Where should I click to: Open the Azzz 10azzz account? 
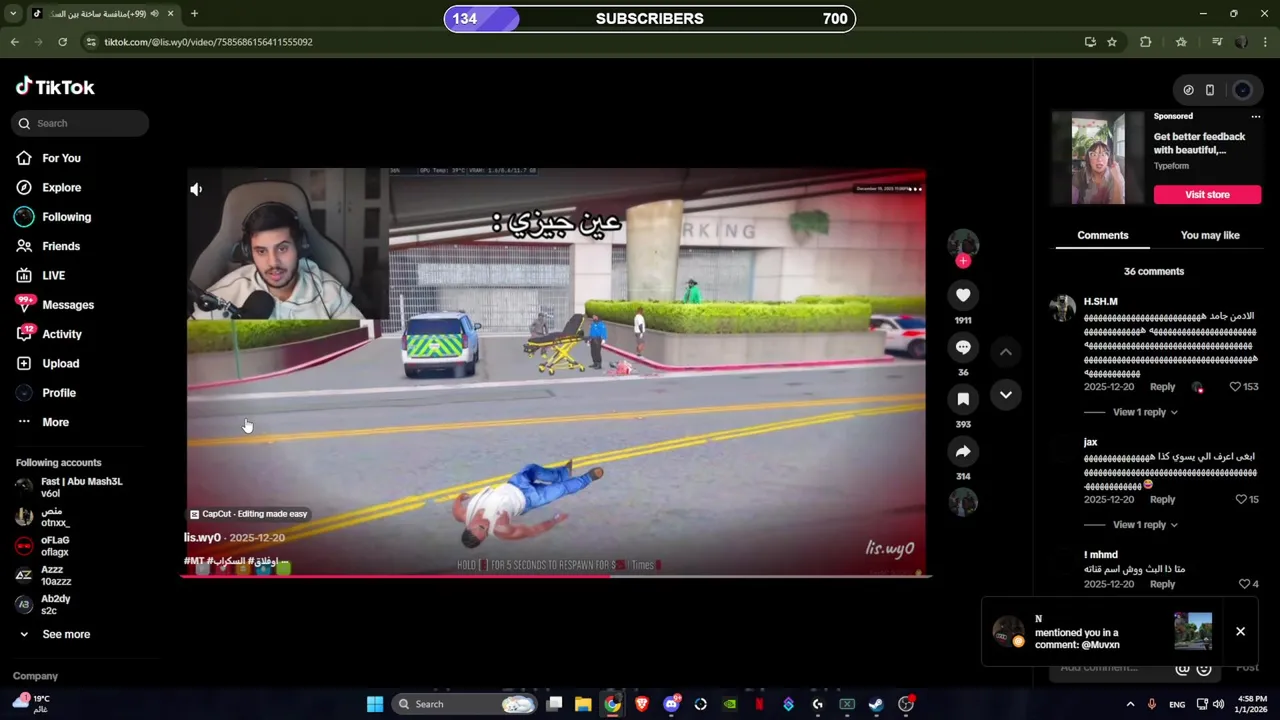[x=43, y=575]
